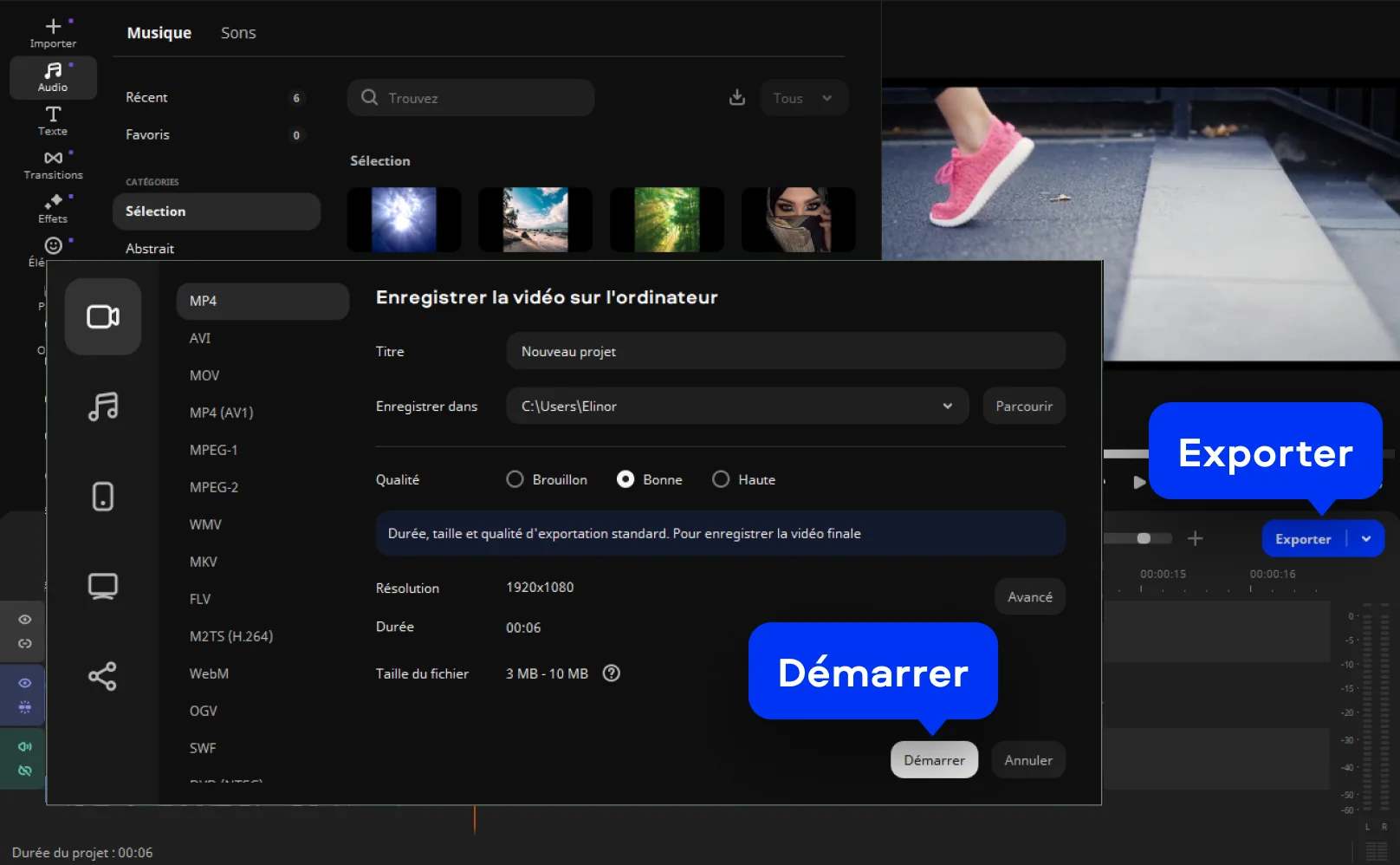Click the magnifier icon in search box
Screen dimensions: 1400x865
369,97
